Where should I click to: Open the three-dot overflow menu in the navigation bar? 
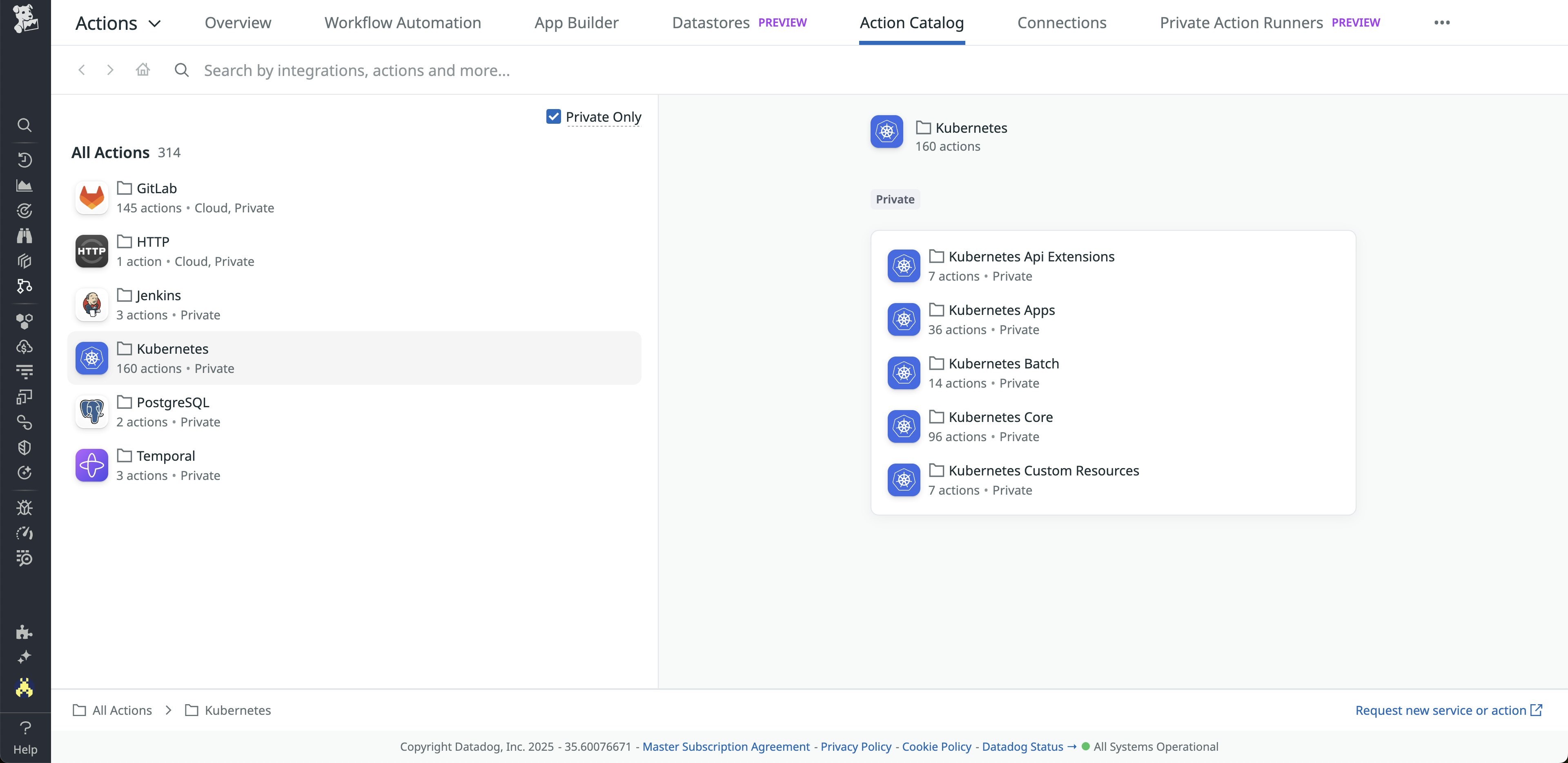pos(1442,22)
